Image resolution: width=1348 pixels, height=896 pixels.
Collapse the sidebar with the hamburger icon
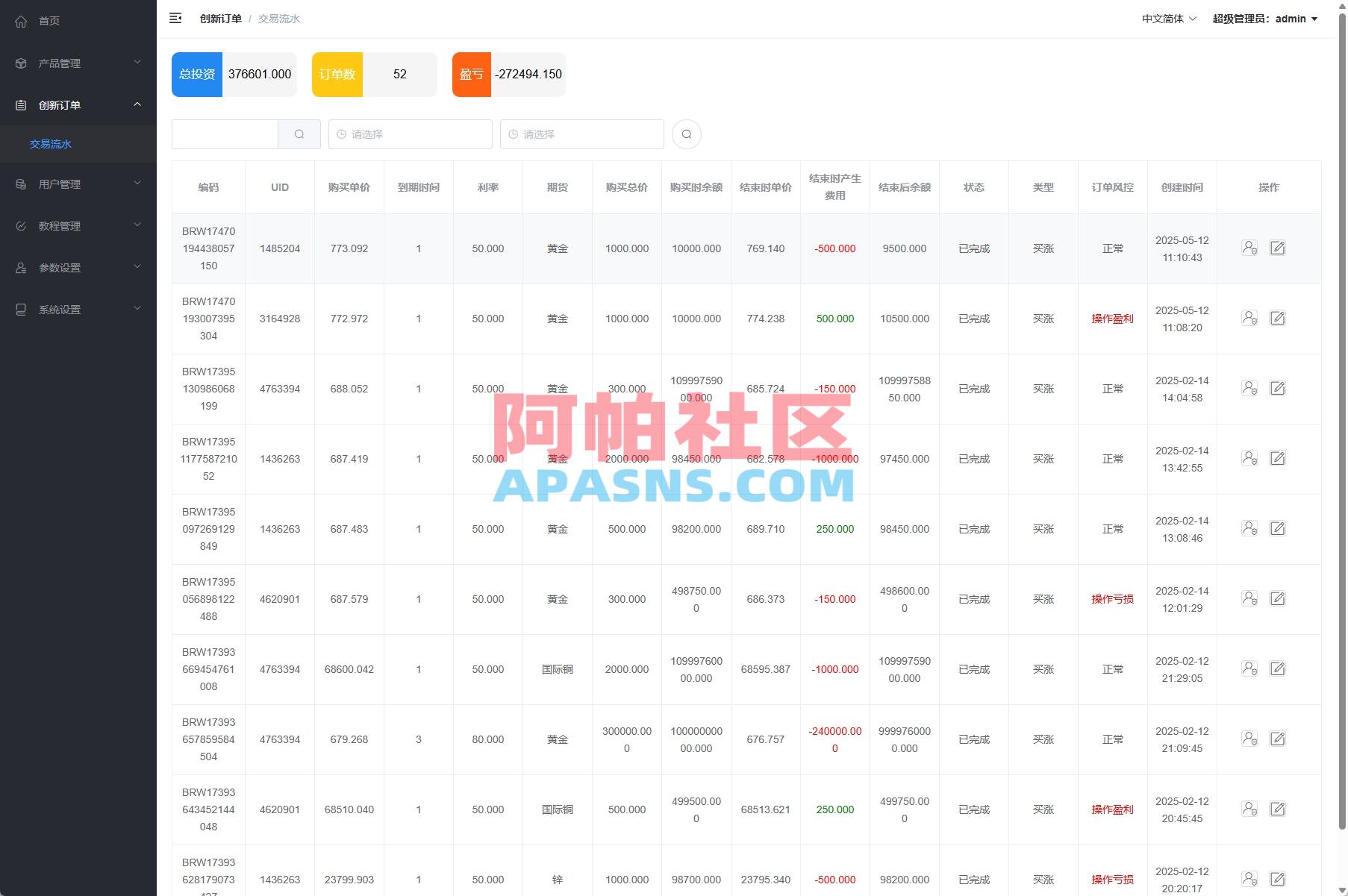tap(176, 18)
